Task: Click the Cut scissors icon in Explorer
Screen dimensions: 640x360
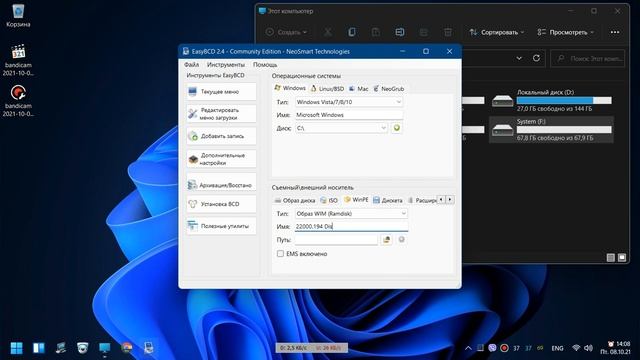Action: click(x=328, y=32)
